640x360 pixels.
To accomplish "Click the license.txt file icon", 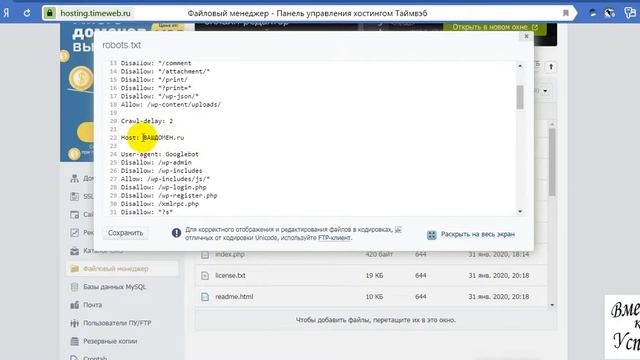I will pyautogui.click(x=205, y=276).
